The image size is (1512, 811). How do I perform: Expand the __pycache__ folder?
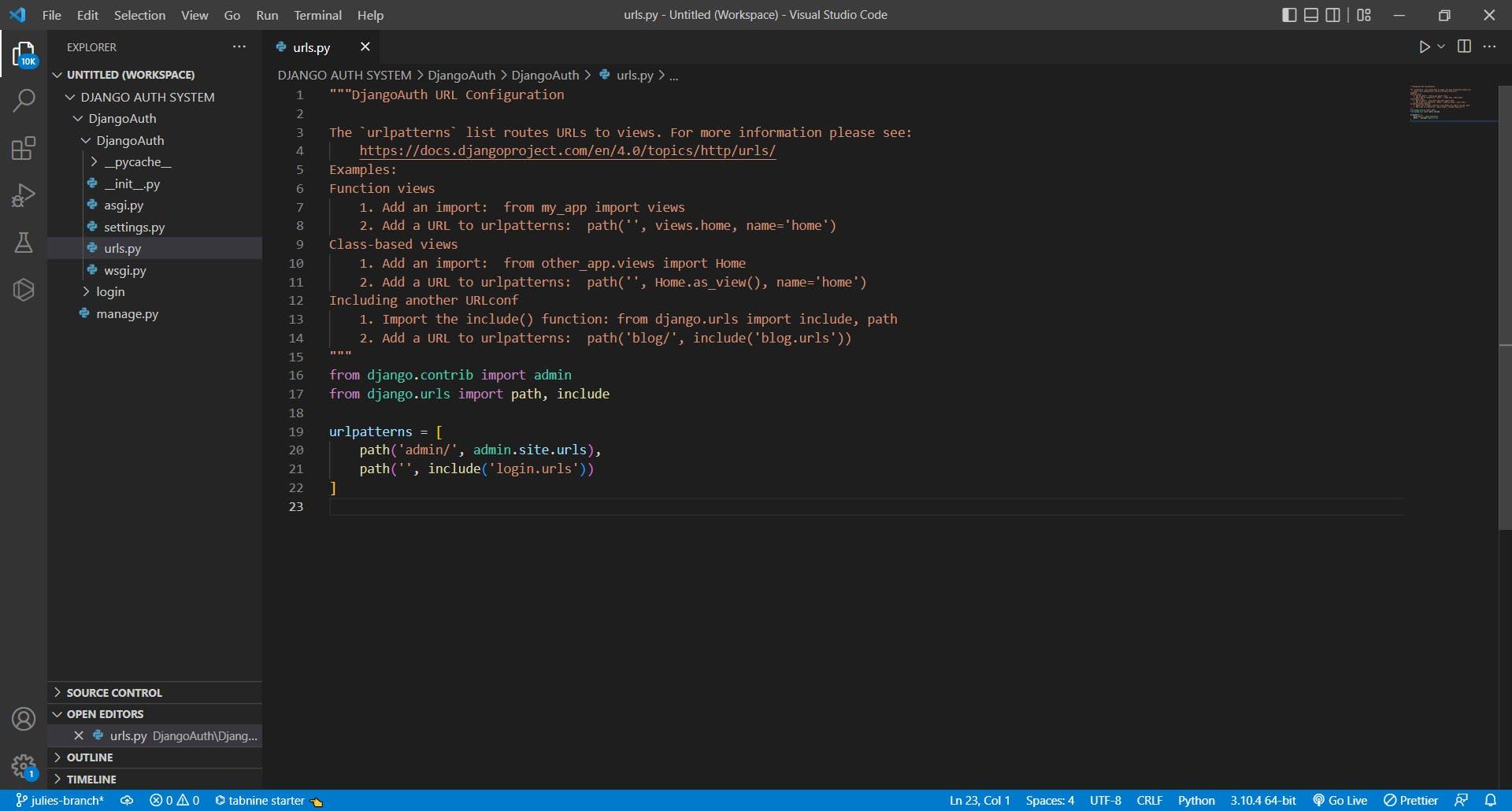point(137,161)
